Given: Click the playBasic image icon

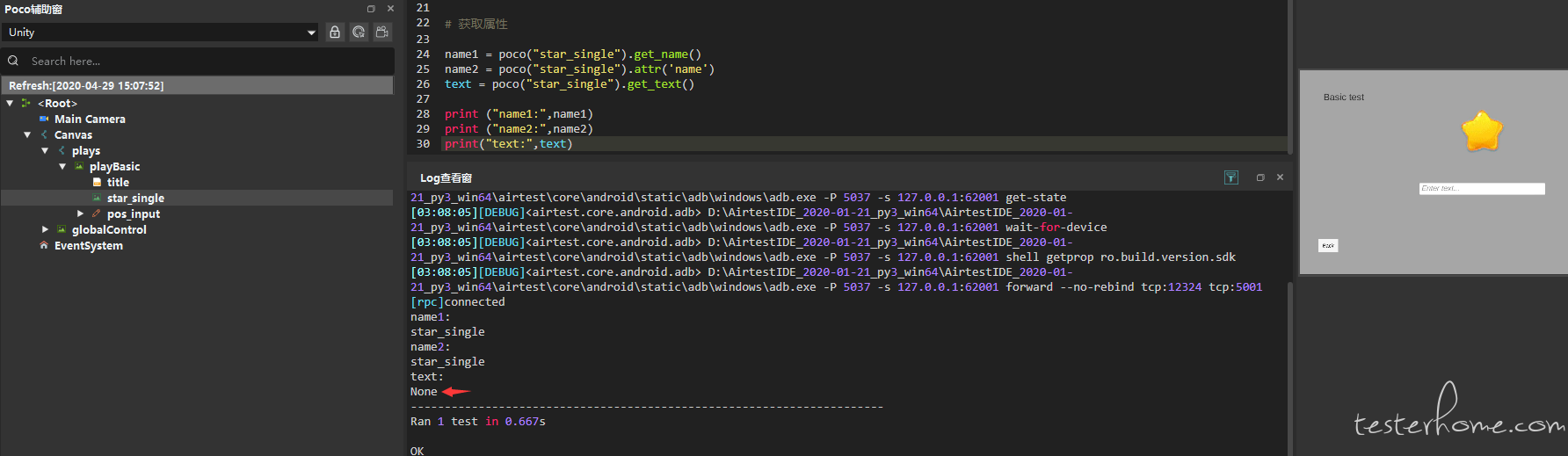Looking at the screenshot, I should pos(79,166).
